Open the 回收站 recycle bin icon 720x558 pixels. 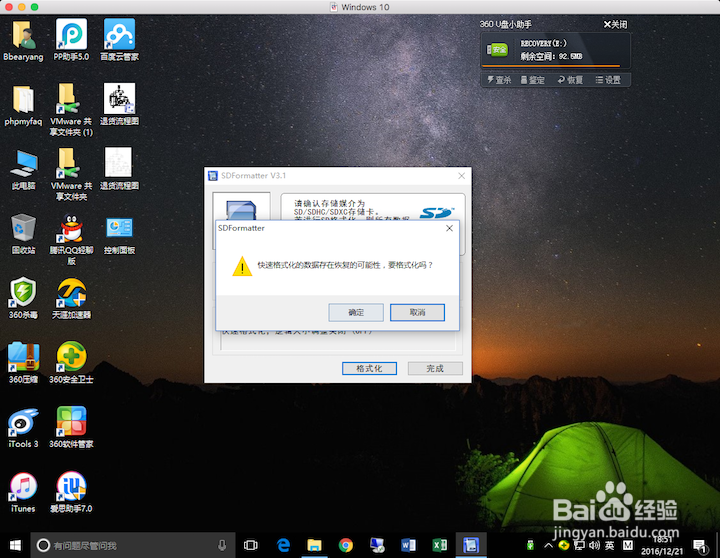(23, 234)
